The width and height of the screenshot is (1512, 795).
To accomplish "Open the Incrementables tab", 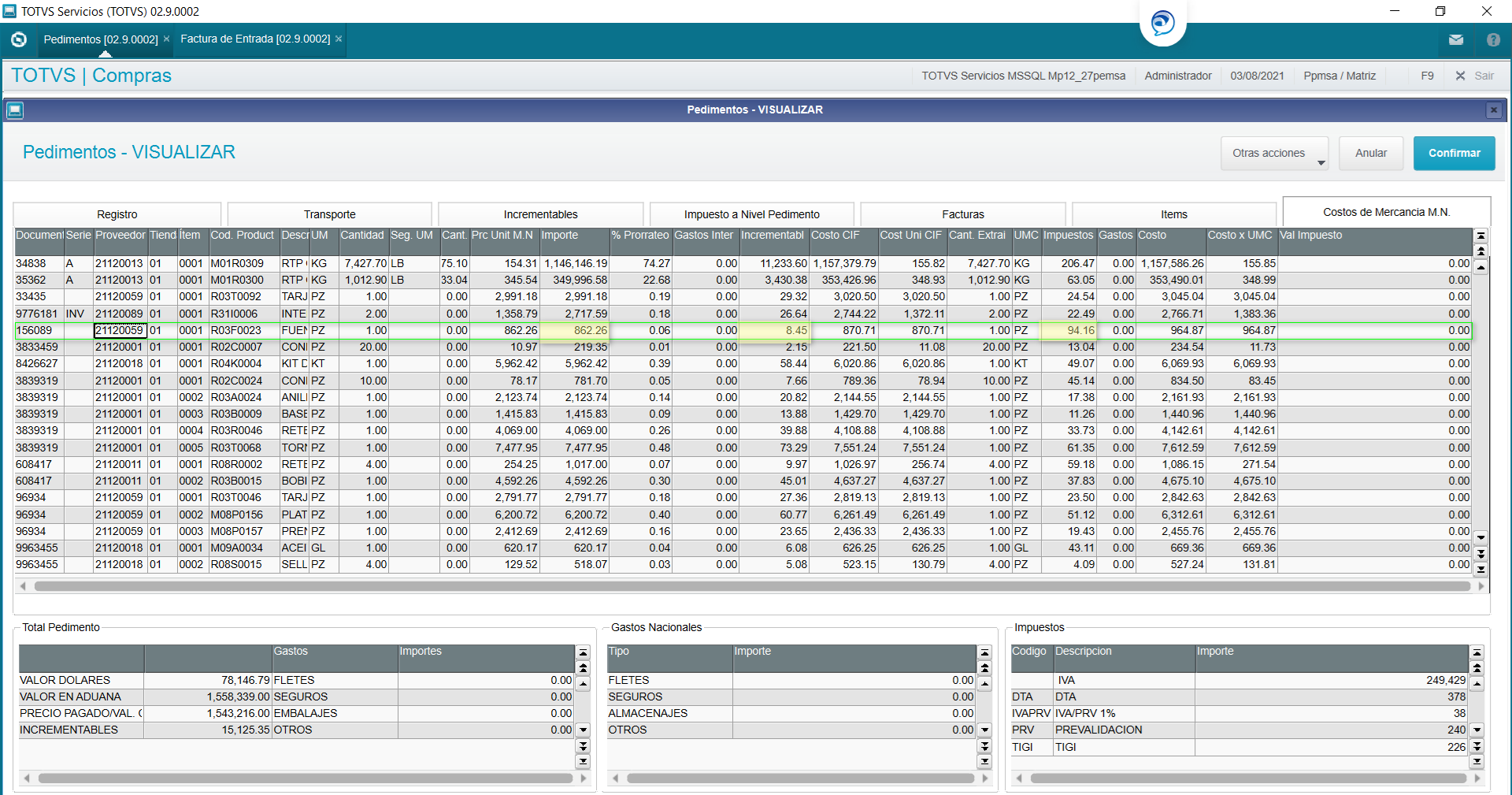I will click(x=540, y=214).
